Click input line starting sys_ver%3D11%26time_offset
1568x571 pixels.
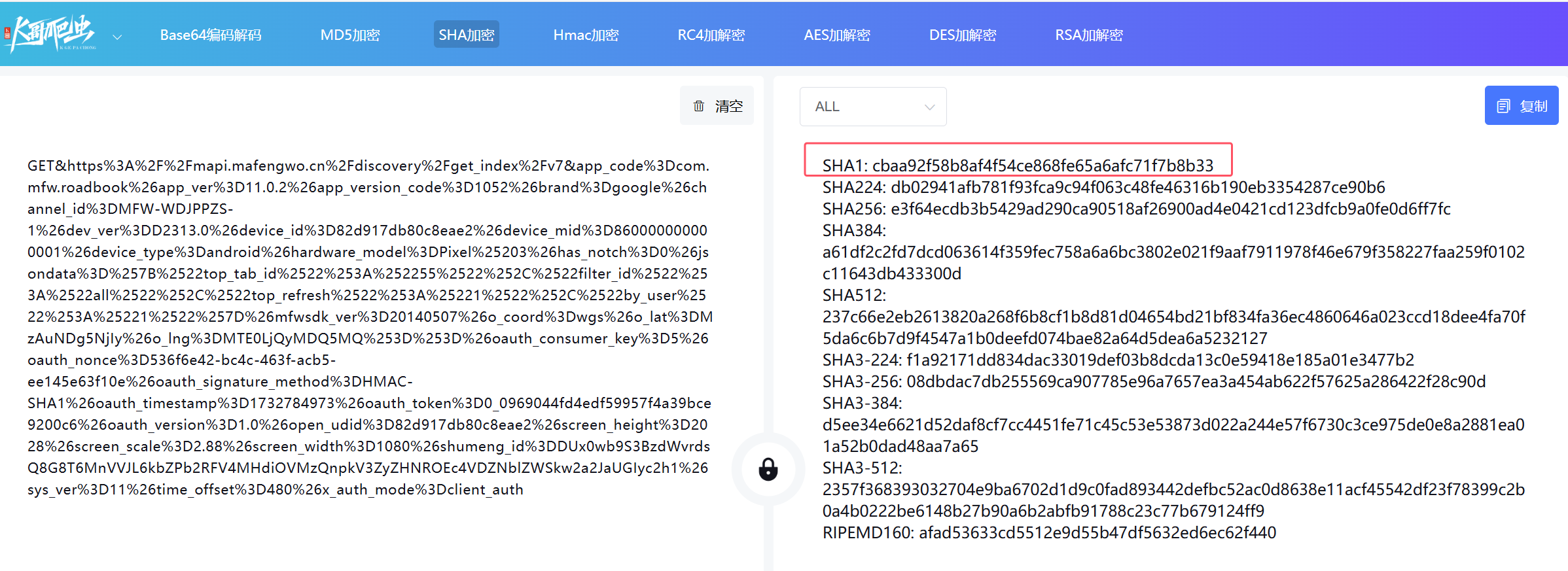[276, 489]
